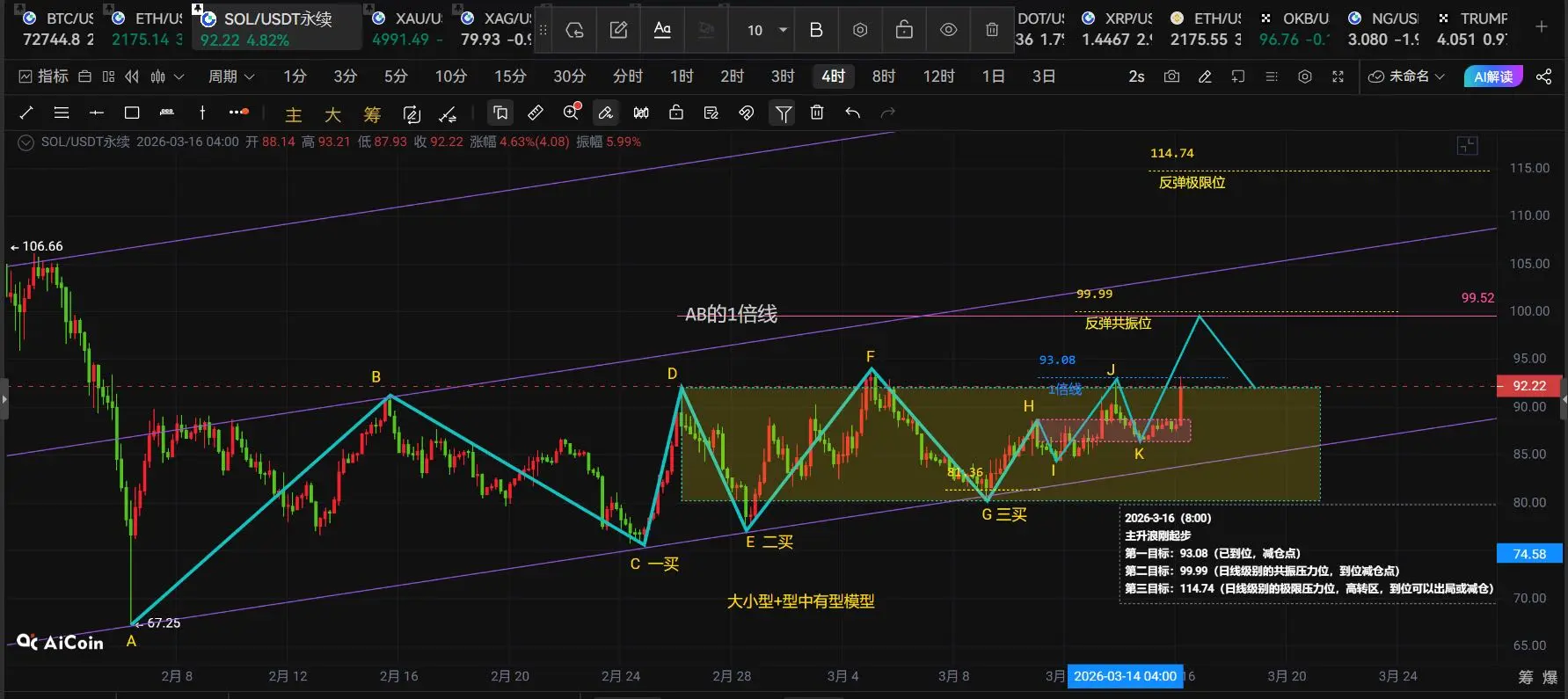This screenshot has width=1568, height=699.
Task: Open the text color Aa option
Action: click(662, 30)
